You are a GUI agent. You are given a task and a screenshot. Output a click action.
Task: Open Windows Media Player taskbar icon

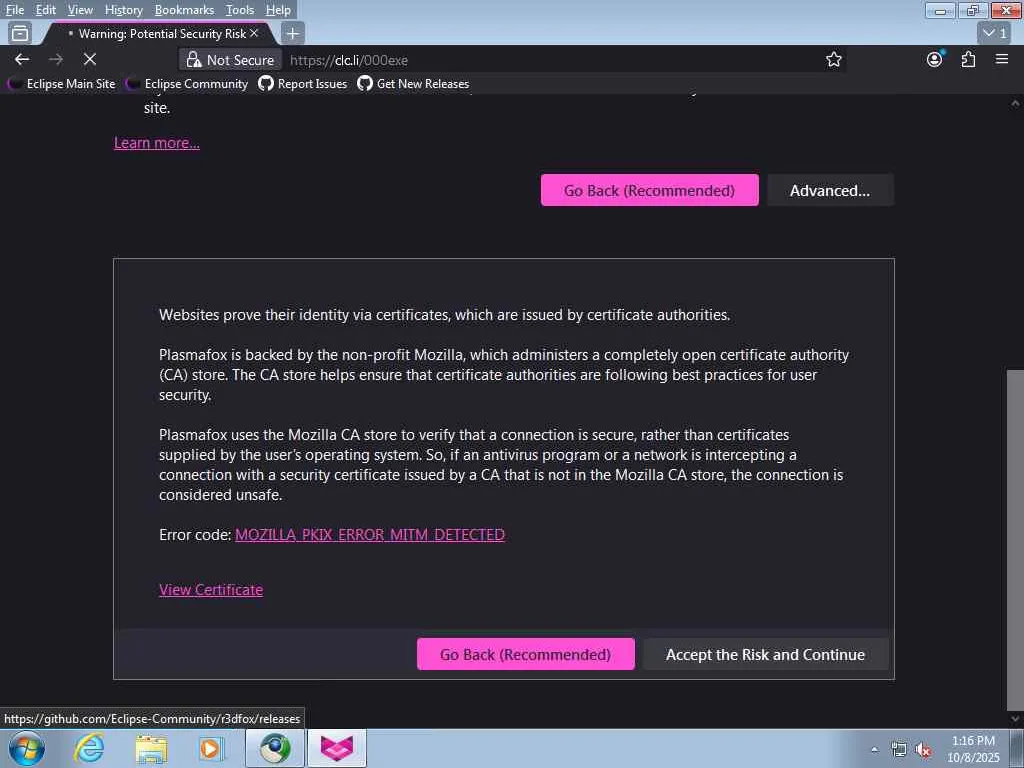[210, 748]
